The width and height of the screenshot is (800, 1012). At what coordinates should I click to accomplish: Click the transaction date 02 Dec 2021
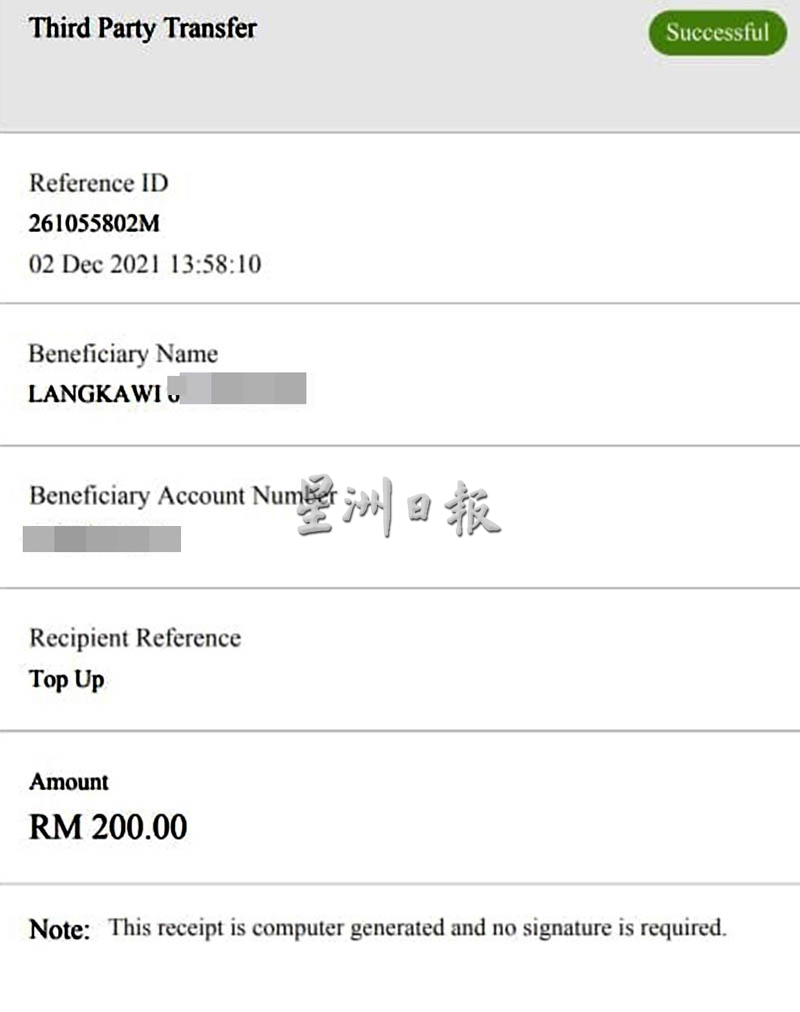click(89, 265)
